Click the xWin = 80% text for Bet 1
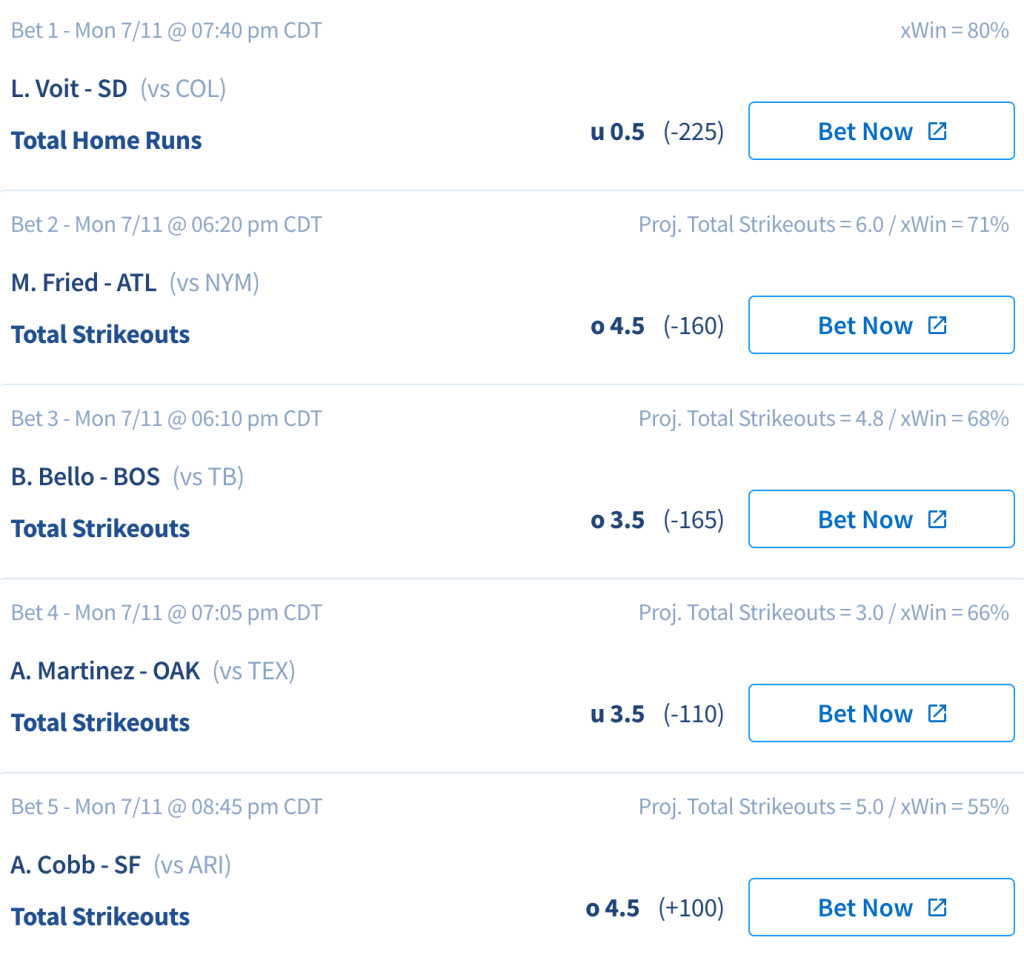 [x=955, y=30]
